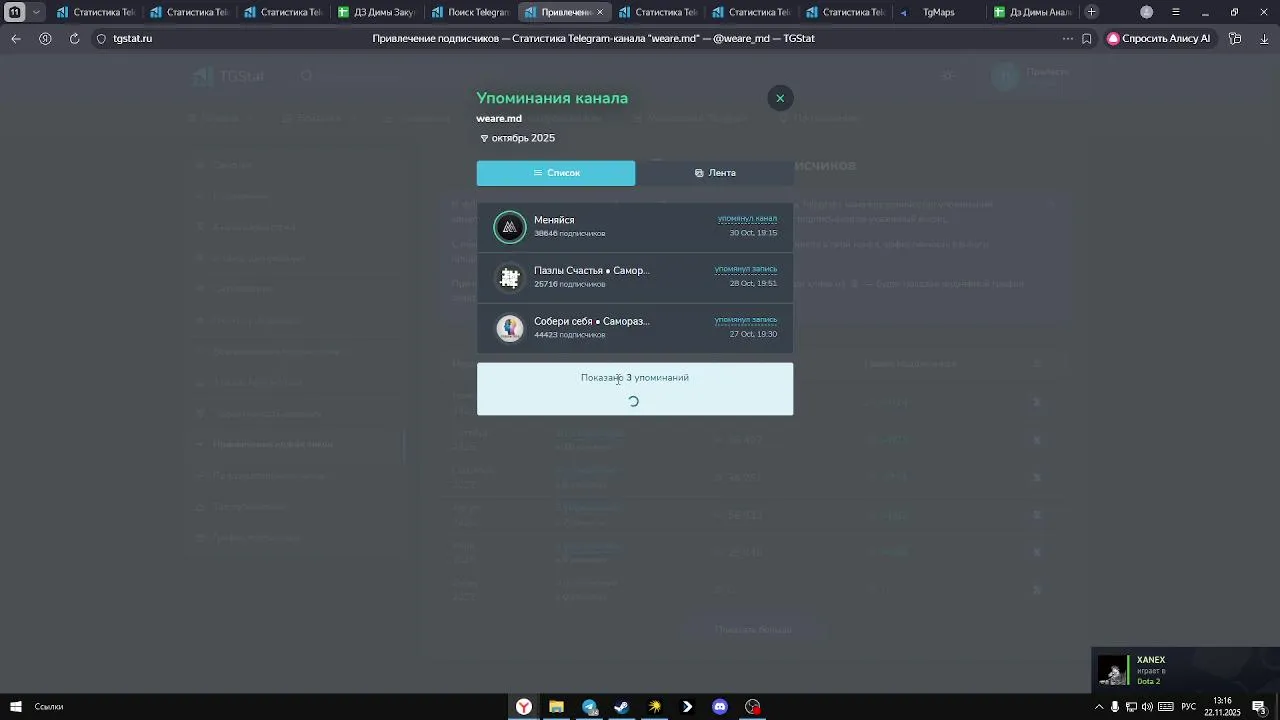This screenshot has width=1280, height=720.
Task: Open the clock showing 13:16
Action: click(1222, 707)
